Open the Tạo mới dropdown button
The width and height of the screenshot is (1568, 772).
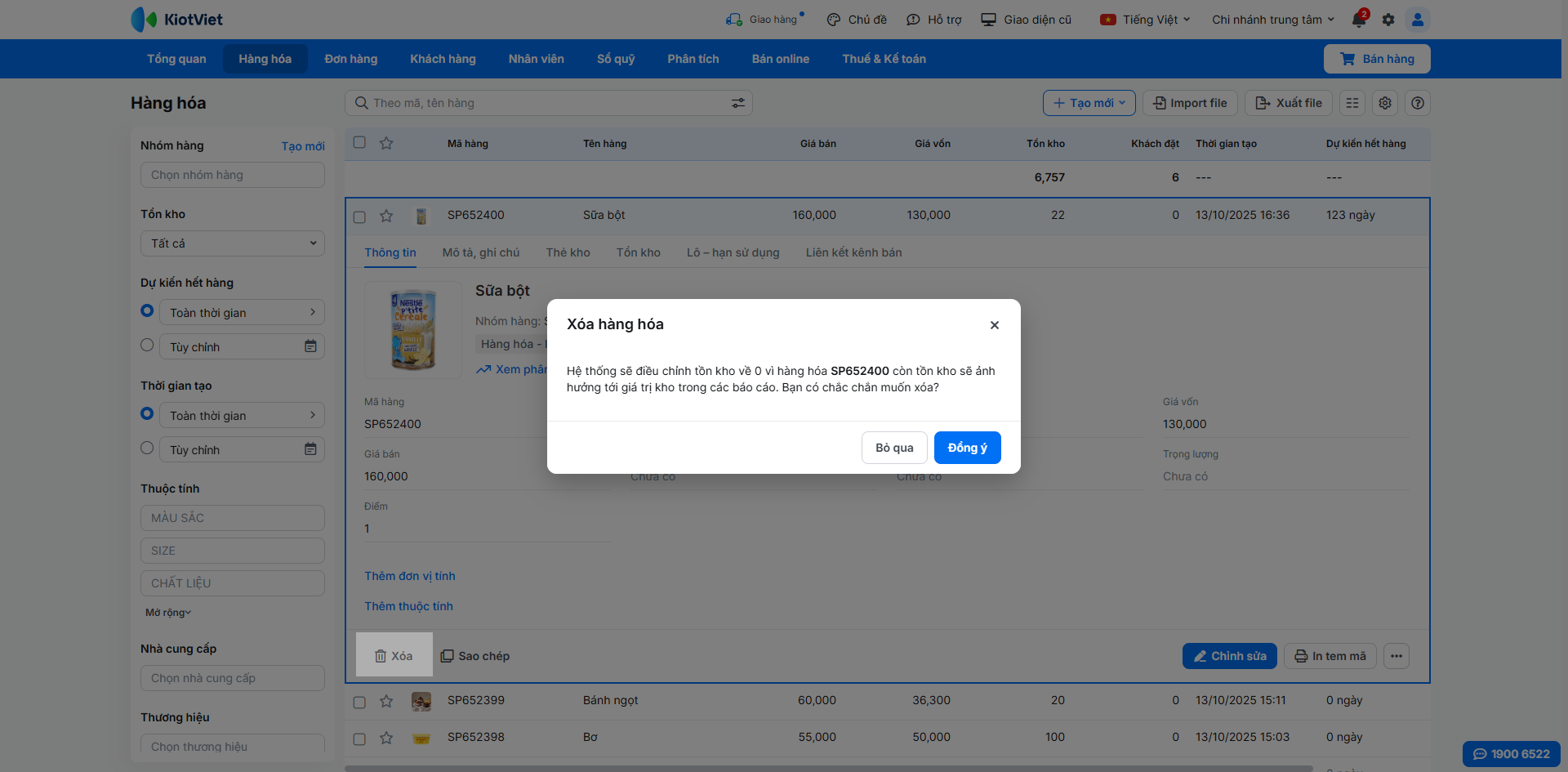pyautogui.click(x=1089, y=103)
